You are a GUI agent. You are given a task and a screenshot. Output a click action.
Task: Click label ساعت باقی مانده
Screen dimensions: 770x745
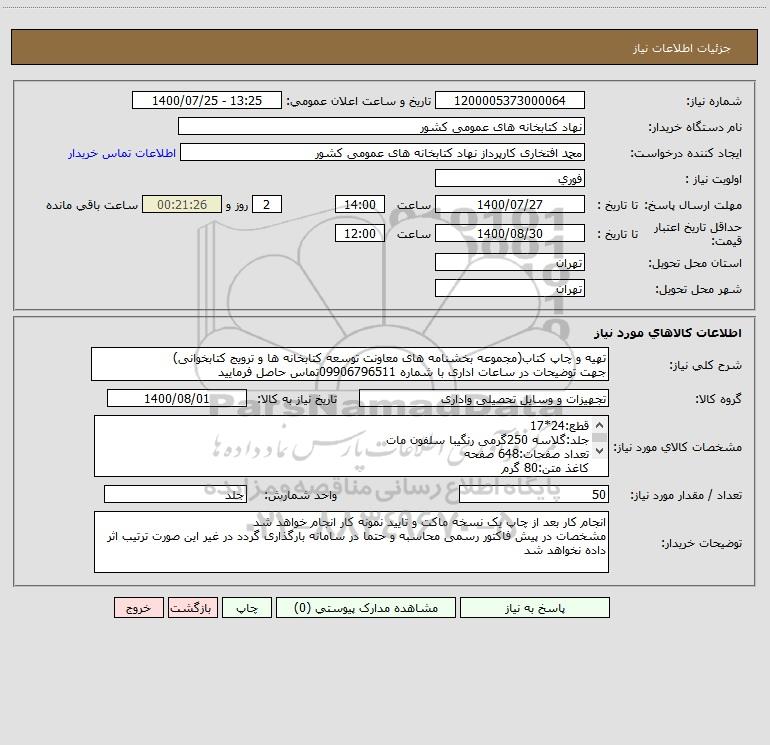pyautogui.click(x=92, y=205)
